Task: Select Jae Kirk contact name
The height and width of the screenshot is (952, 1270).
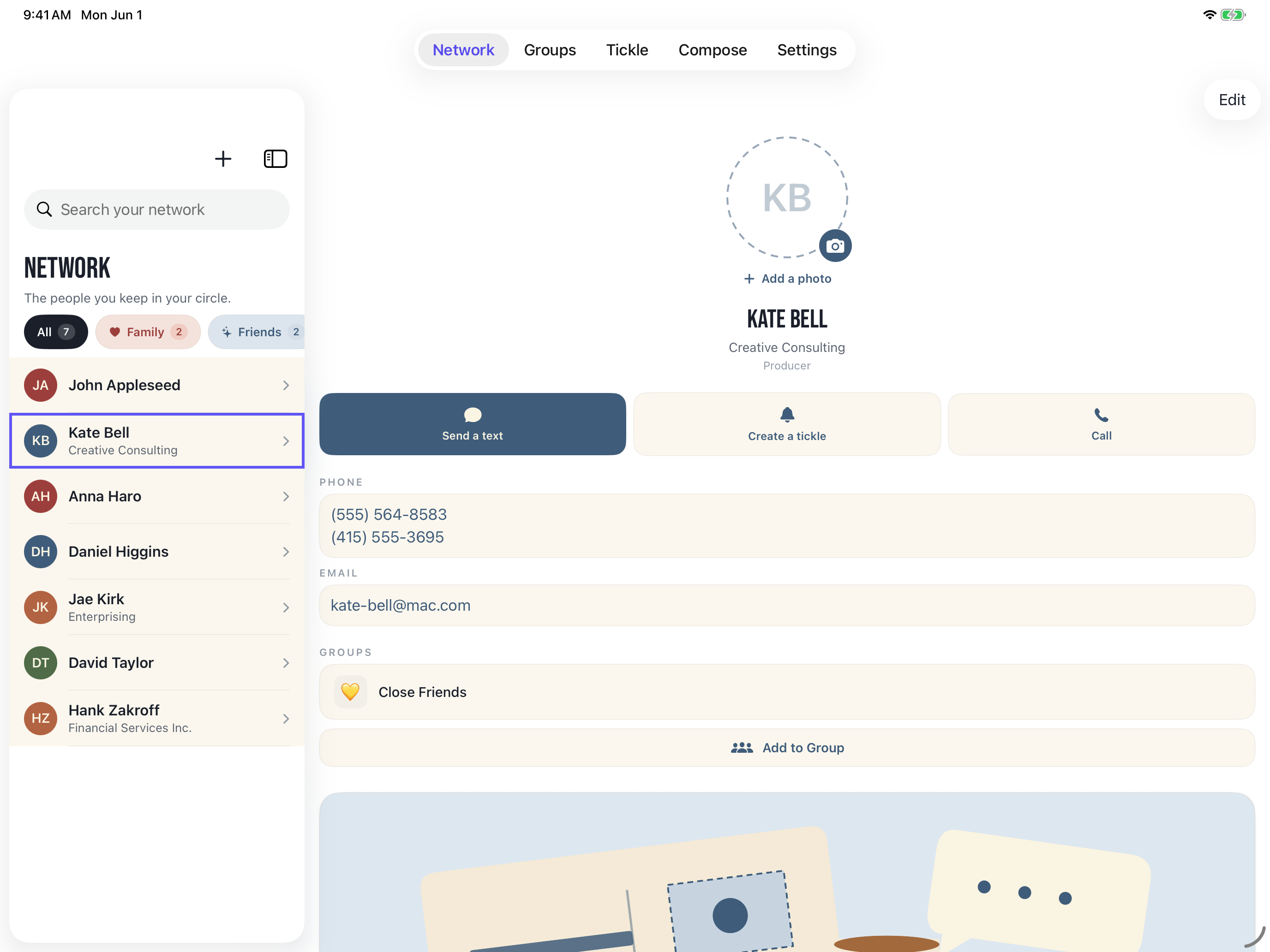Action: 96,599
